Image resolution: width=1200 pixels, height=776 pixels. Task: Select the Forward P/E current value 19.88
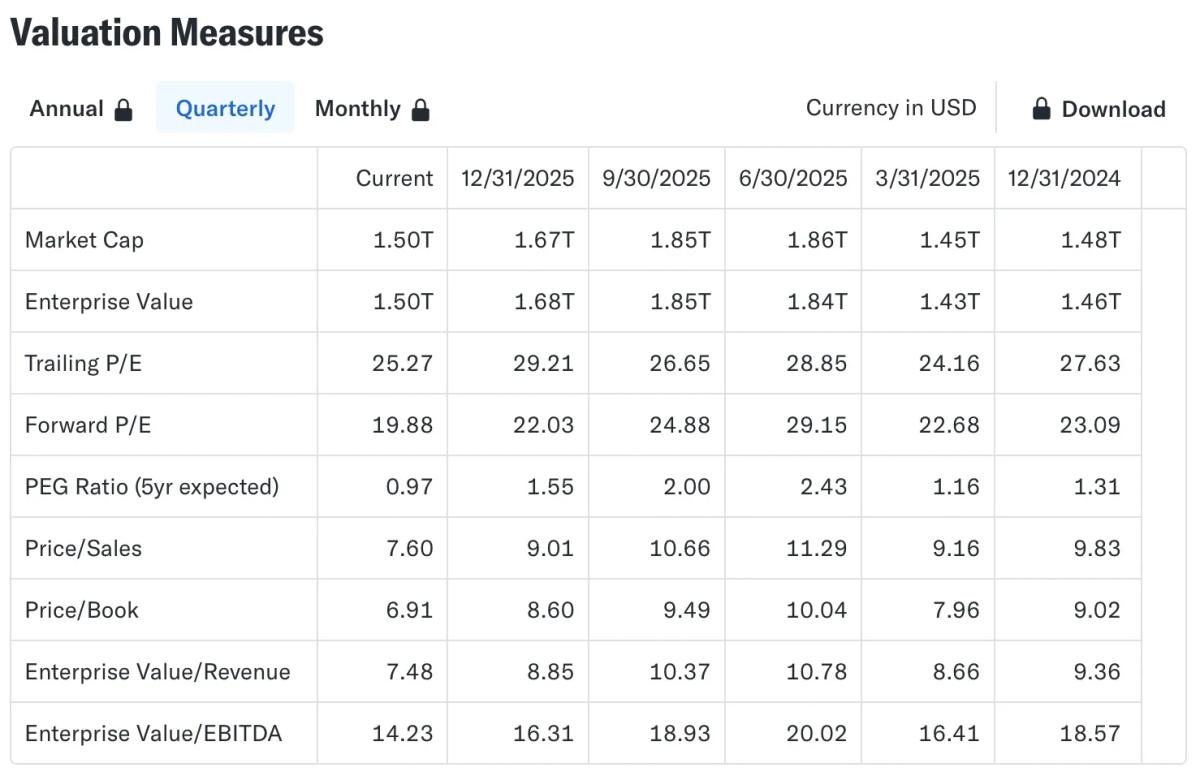(405, 424)
